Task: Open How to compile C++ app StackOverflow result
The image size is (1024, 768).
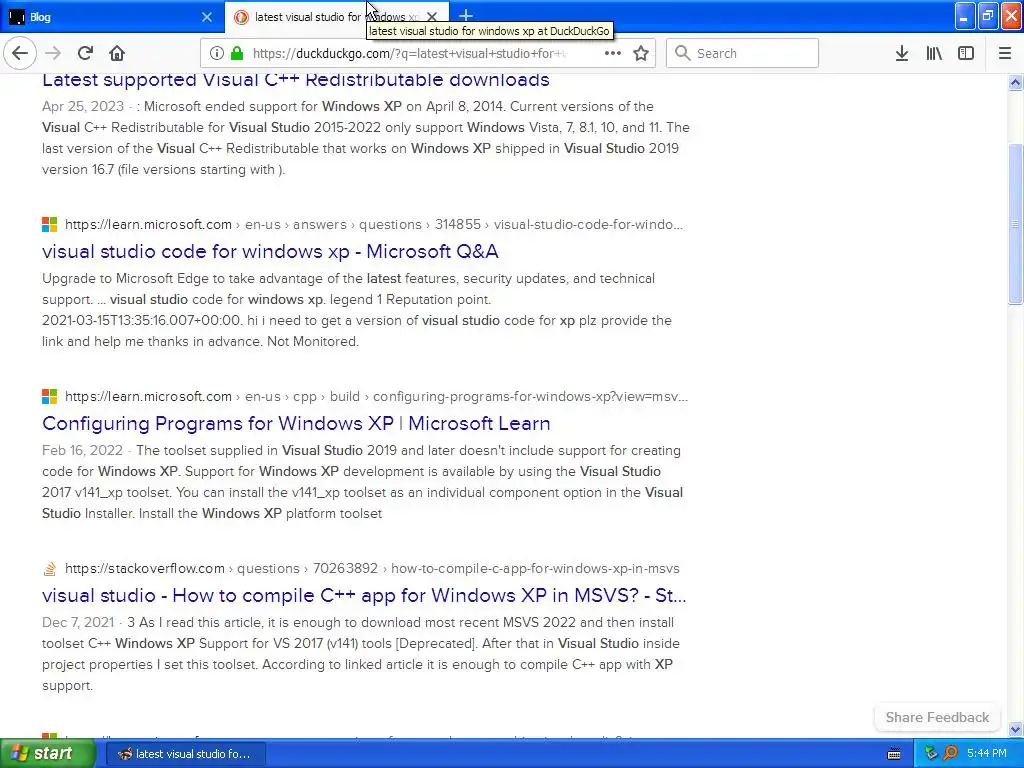Action: [x=364, y=595]
